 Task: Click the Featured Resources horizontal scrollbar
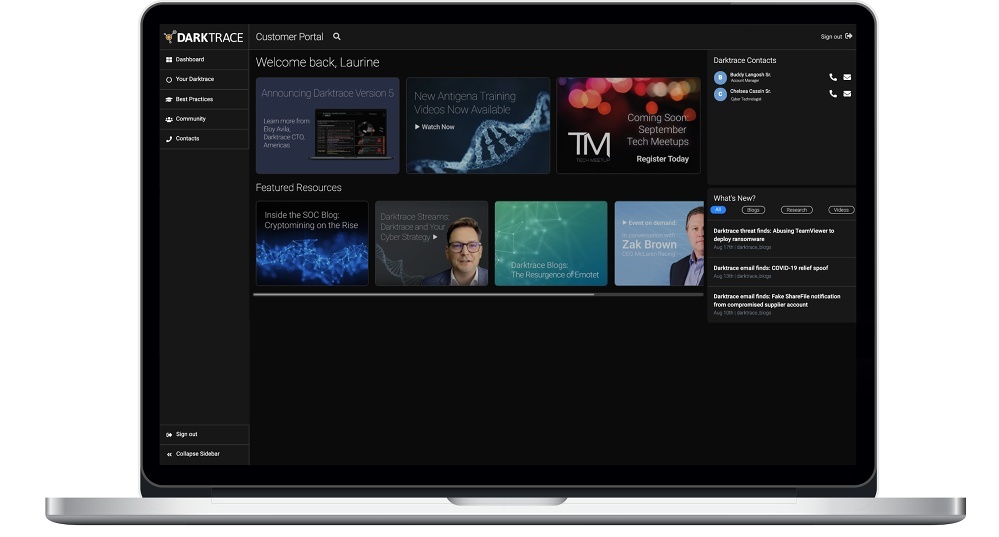click(x=423, y=295)
